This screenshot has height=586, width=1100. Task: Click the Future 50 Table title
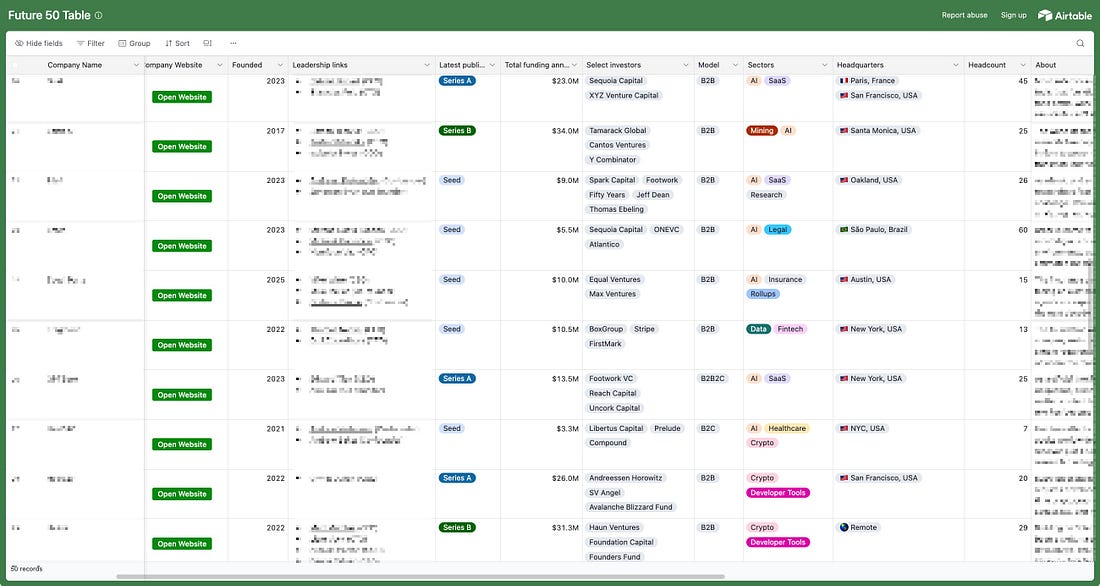[x=49, y=15]
